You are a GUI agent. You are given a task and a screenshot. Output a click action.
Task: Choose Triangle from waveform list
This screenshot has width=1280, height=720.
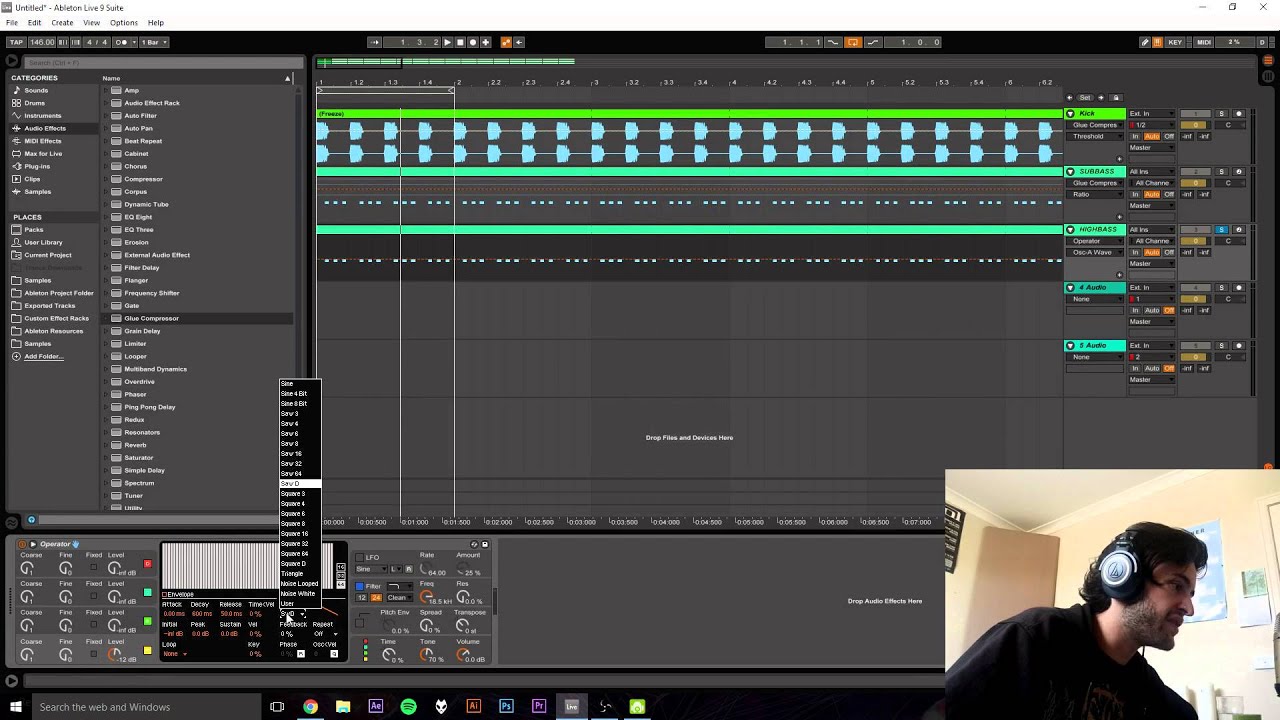pyautogui.click(x=299, y=574)
